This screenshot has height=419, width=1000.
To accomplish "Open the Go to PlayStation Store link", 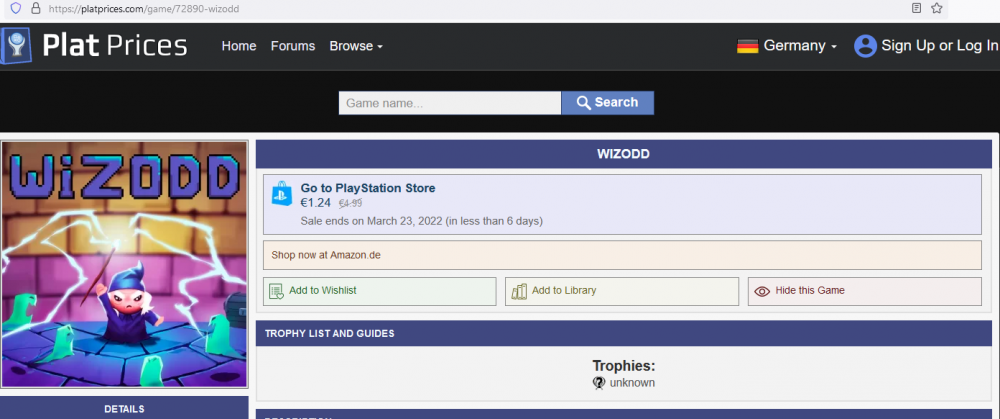I will point(368,188).
